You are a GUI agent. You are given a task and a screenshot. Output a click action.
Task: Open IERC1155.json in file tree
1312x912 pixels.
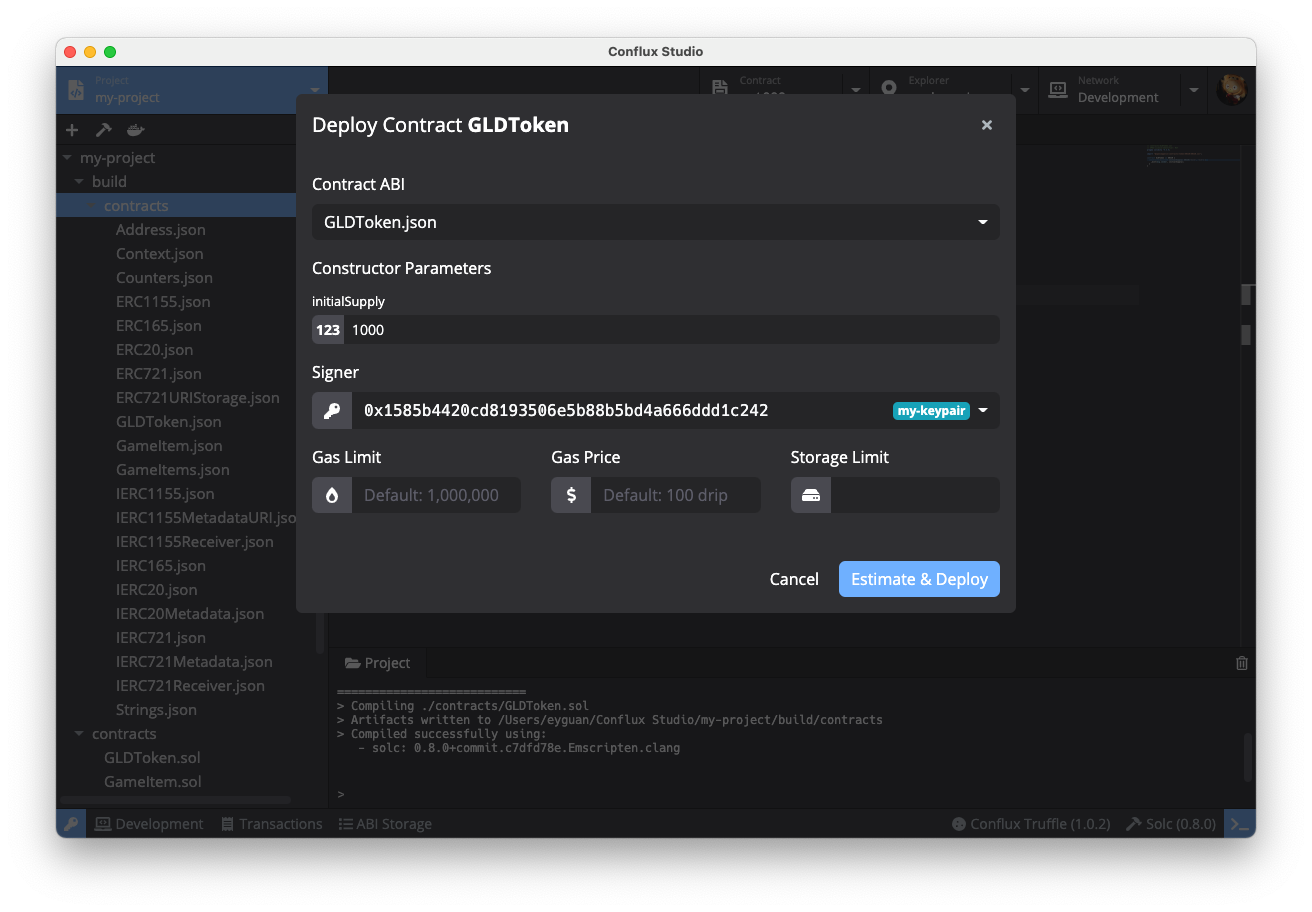click(165, 494)
